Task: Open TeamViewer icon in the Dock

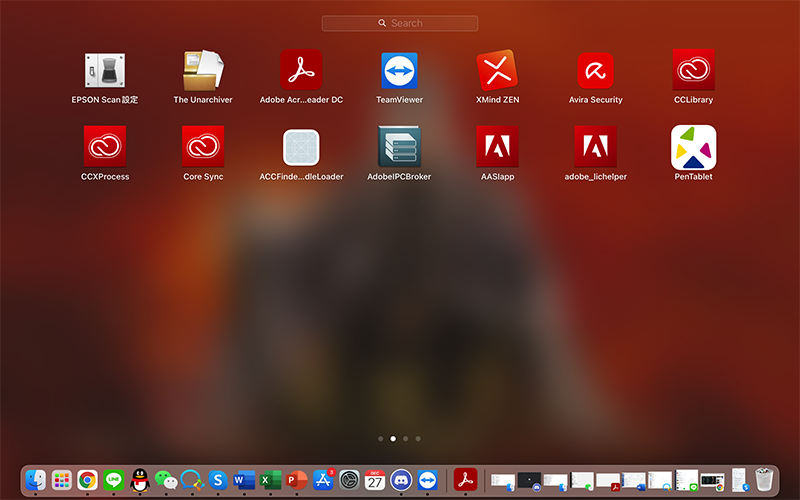Action: pyautogui.click(x=428, y=480)
